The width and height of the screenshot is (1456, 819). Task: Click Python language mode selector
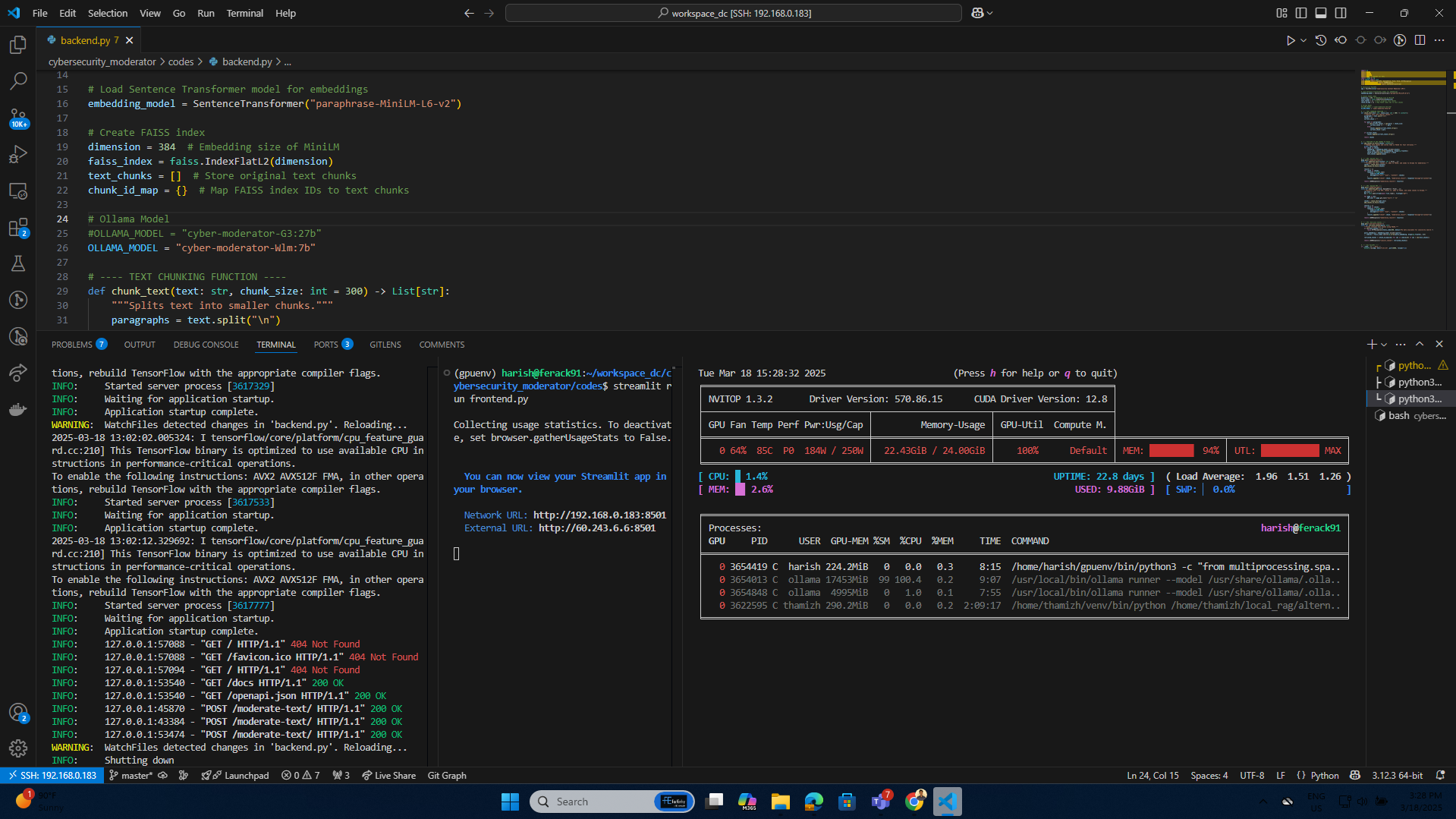1325,776
